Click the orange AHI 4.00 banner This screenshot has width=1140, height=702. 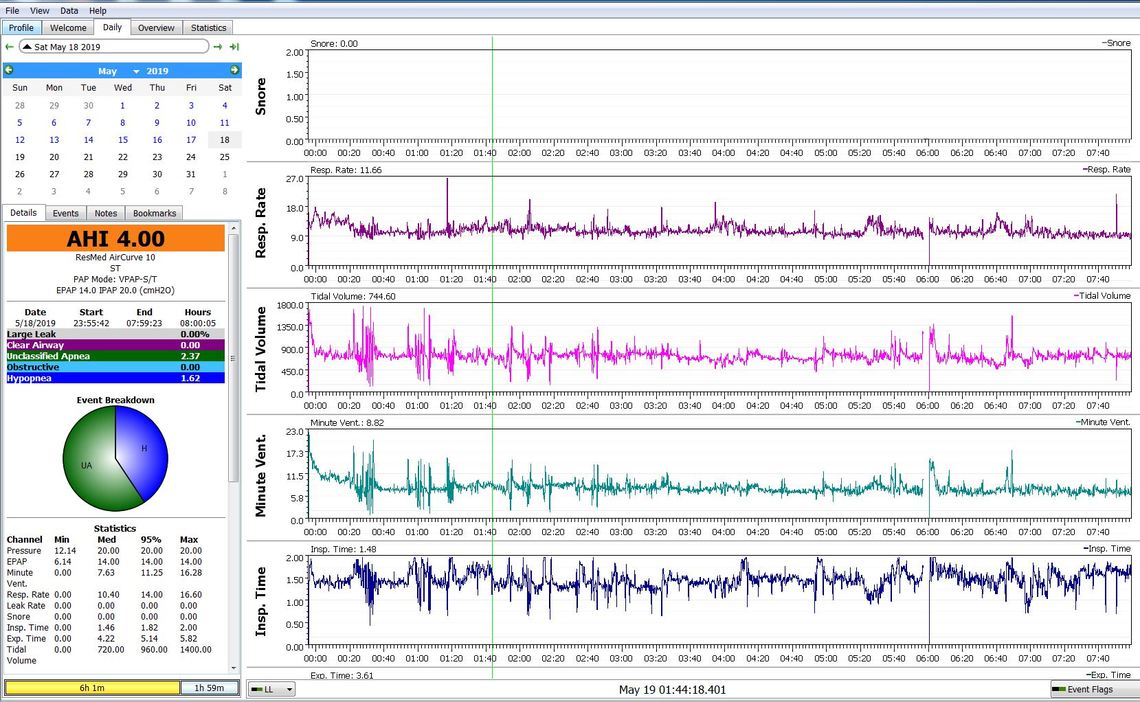point(116,238)
